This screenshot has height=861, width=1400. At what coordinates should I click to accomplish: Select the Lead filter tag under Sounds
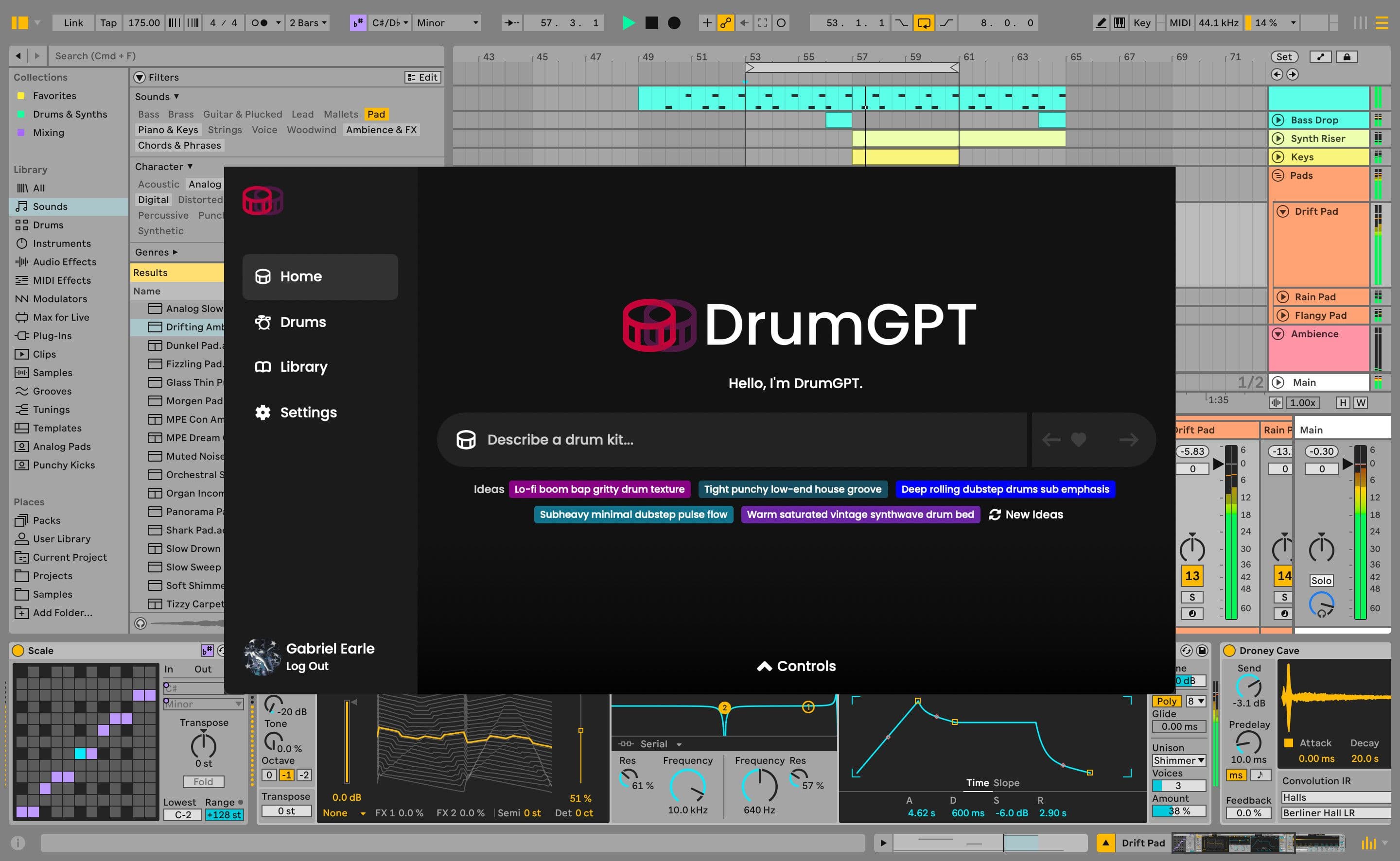pyautogui.click(x=302, y=114)
